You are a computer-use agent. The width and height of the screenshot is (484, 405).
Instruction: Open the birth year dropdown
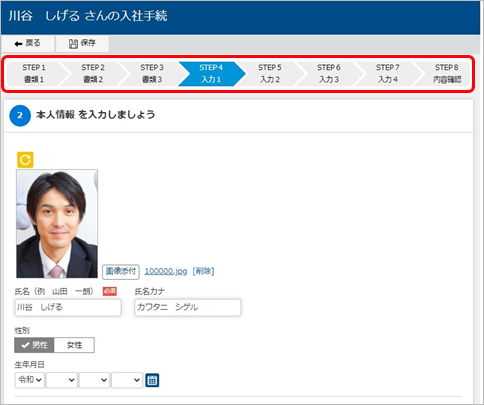[x=62, y=380]
